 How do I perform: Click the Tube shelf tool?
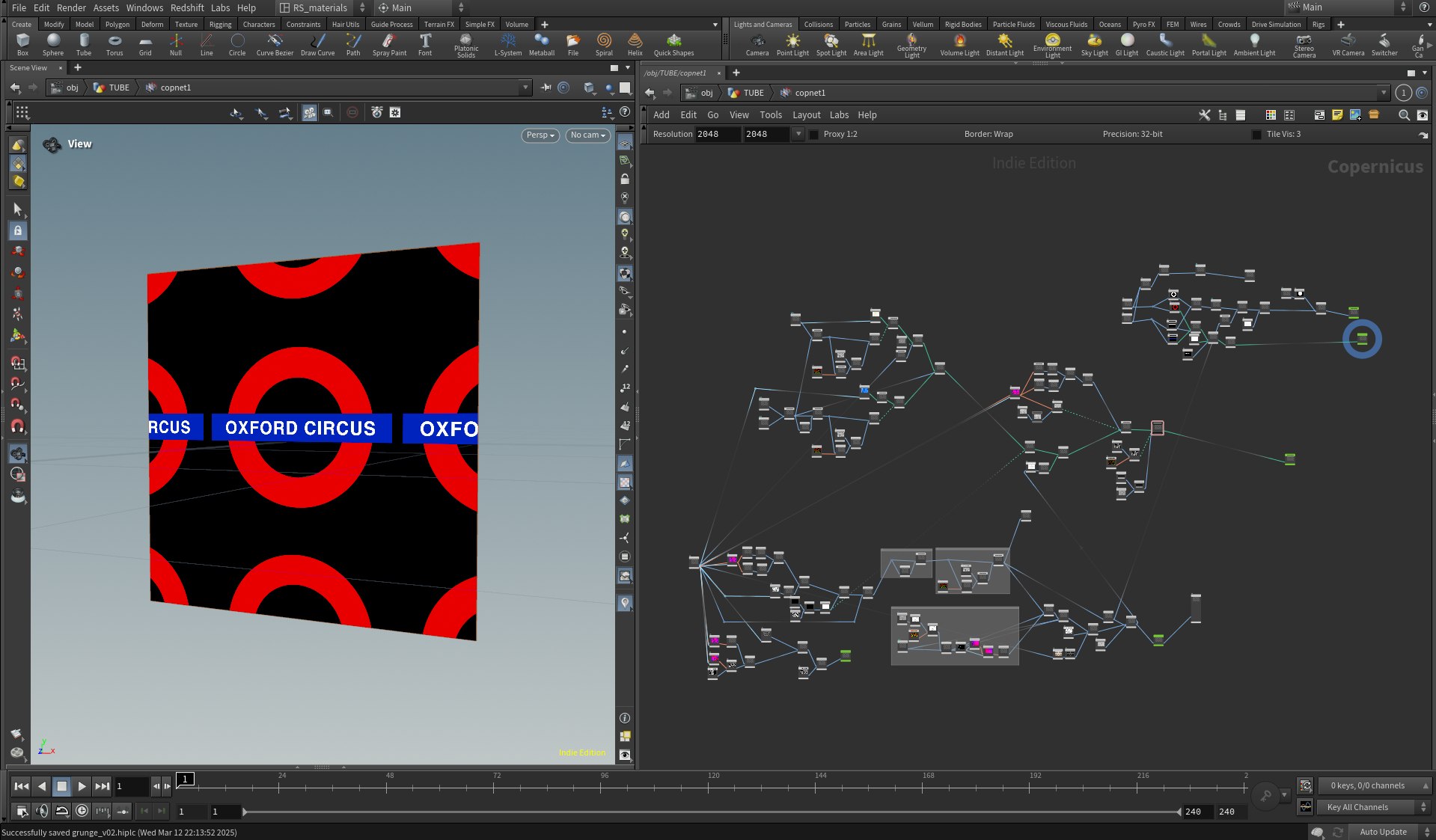(x=84, y=45)
